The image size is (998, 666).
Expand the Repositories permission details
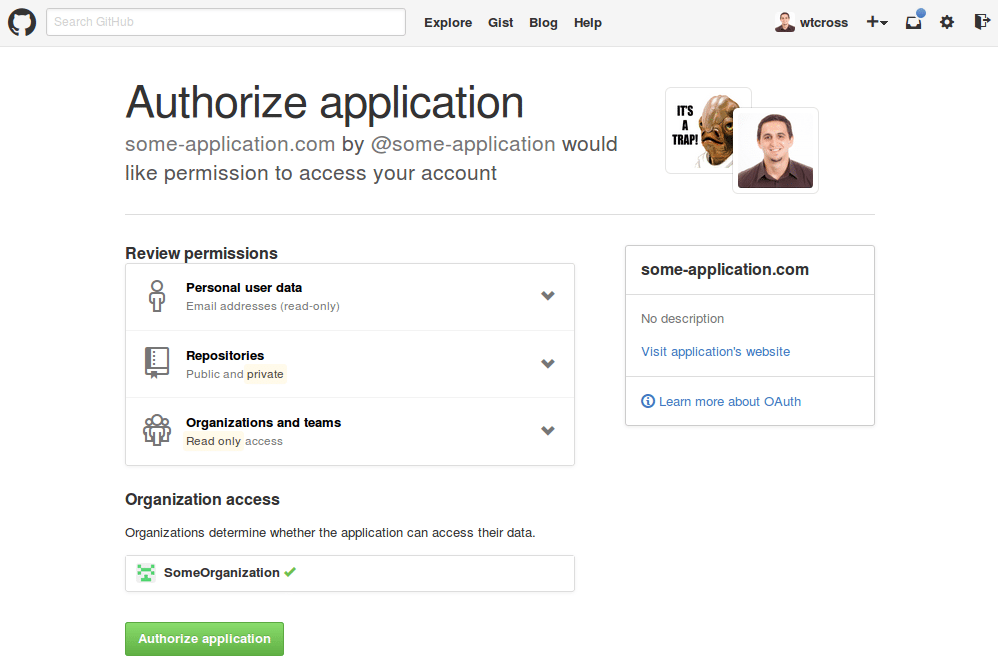tap(548, 364)
